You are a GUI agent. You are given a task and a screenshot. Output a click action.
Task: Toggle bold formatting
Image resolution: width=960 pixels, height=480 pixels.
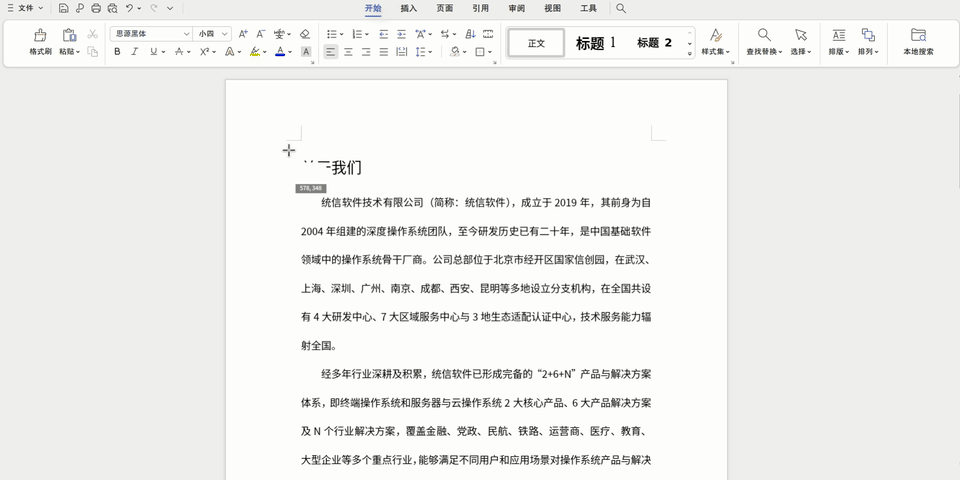pyautogui.click(x=118, y=52)
